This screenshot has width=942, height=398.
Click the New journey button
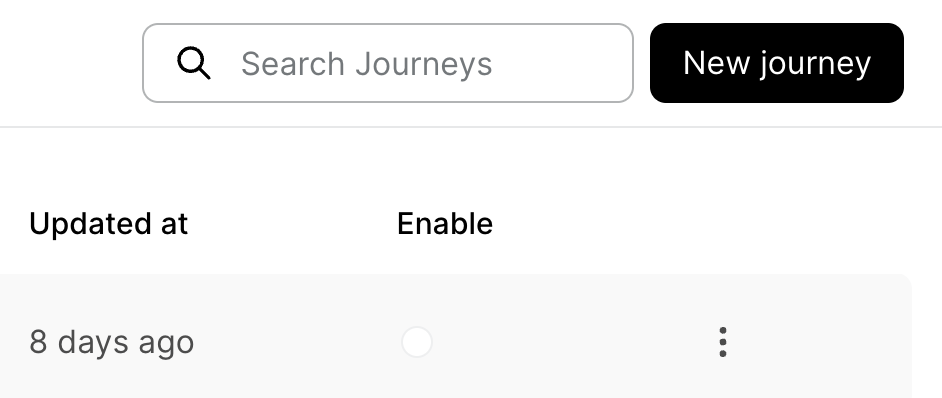[777, 63]
